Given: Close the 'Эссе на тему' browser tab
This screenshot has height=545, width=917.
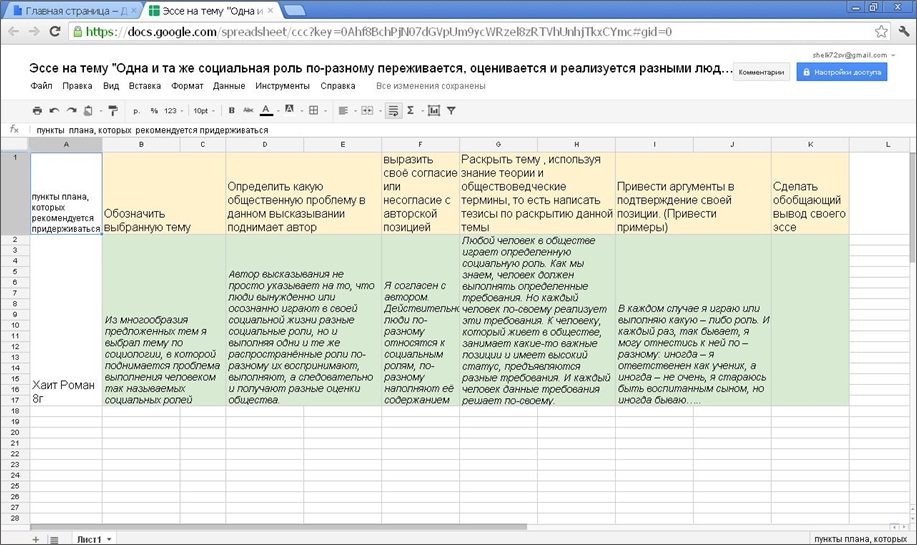Looking at the screenshot, I should point(270,11).
